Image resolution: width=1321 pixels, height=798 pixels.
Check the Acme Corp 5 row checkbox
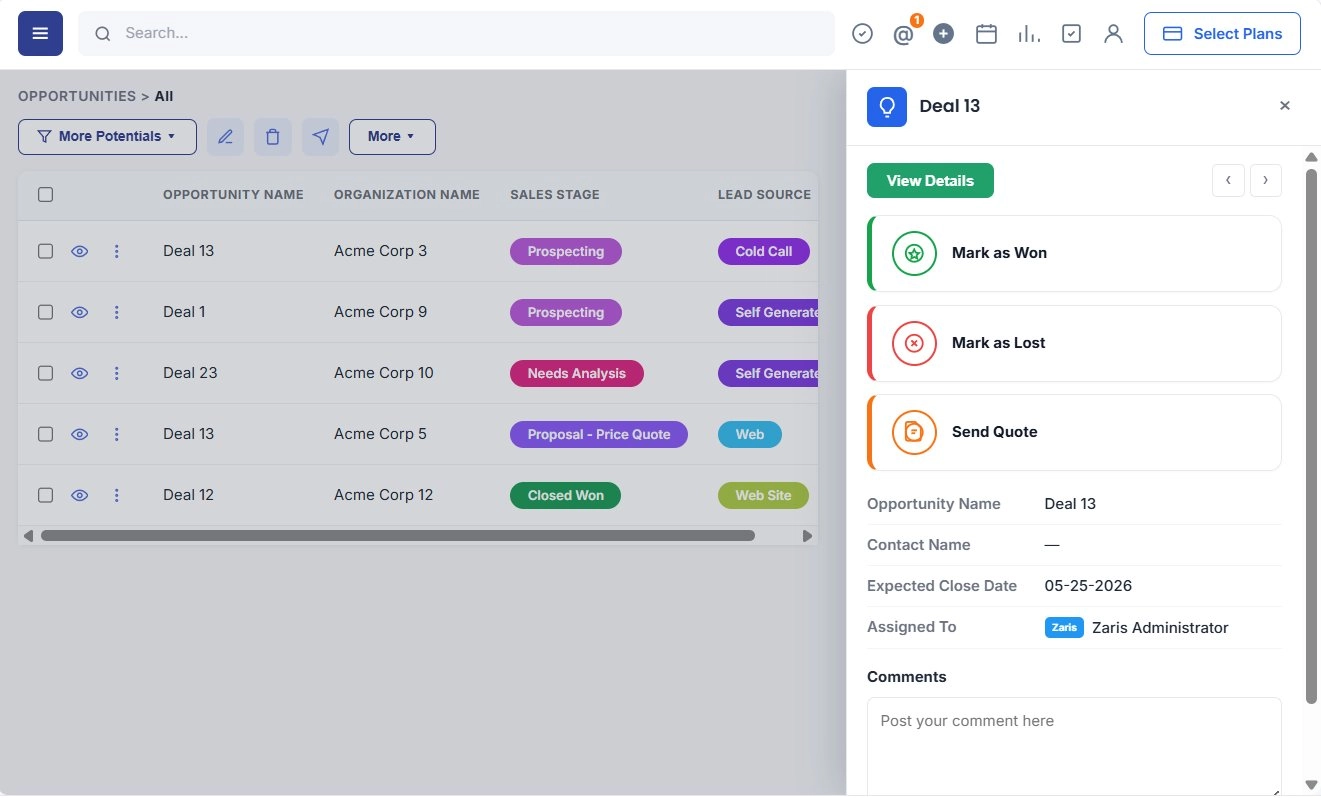coord(45,434)
